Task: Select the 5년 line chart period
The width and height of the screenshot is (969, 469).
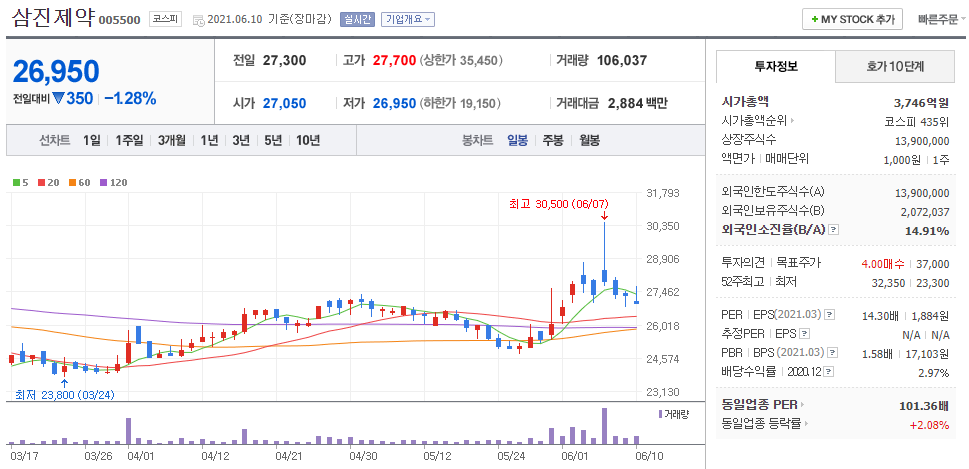Action: [273, 140]
